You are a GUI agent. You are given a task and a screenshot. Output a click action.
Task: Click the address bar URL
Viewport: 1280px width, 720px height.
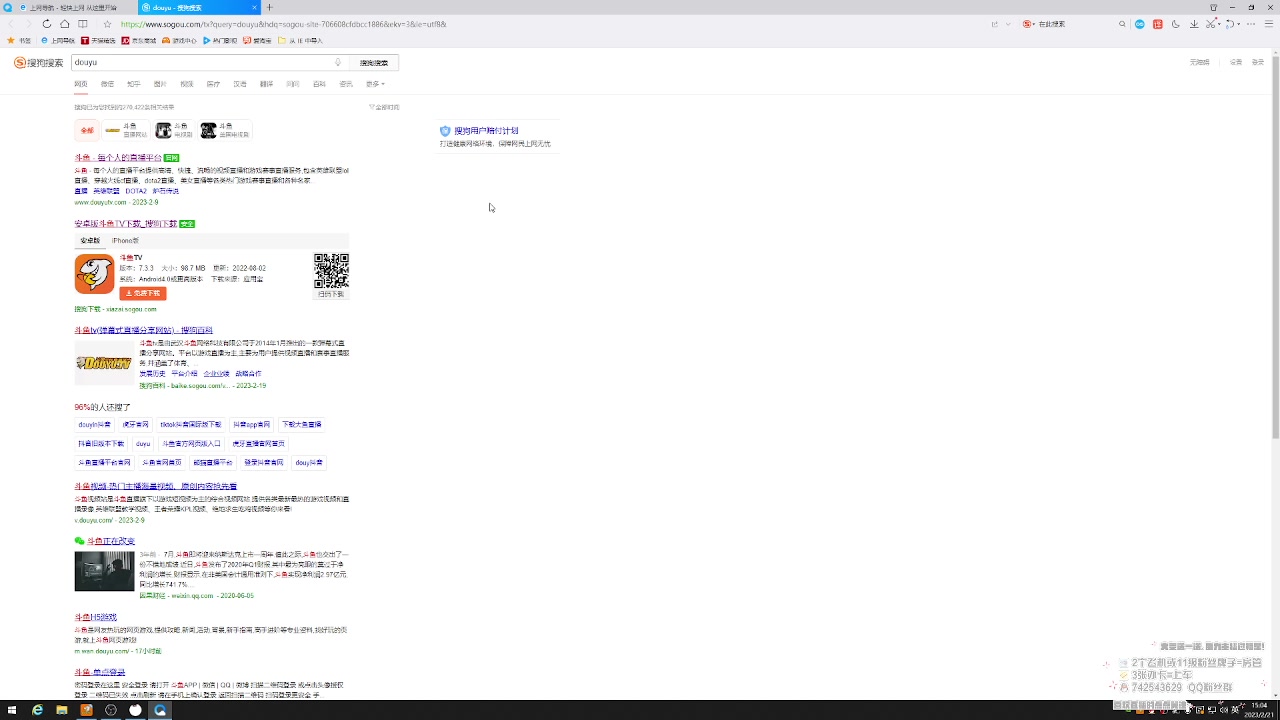(x=283, y=24)
